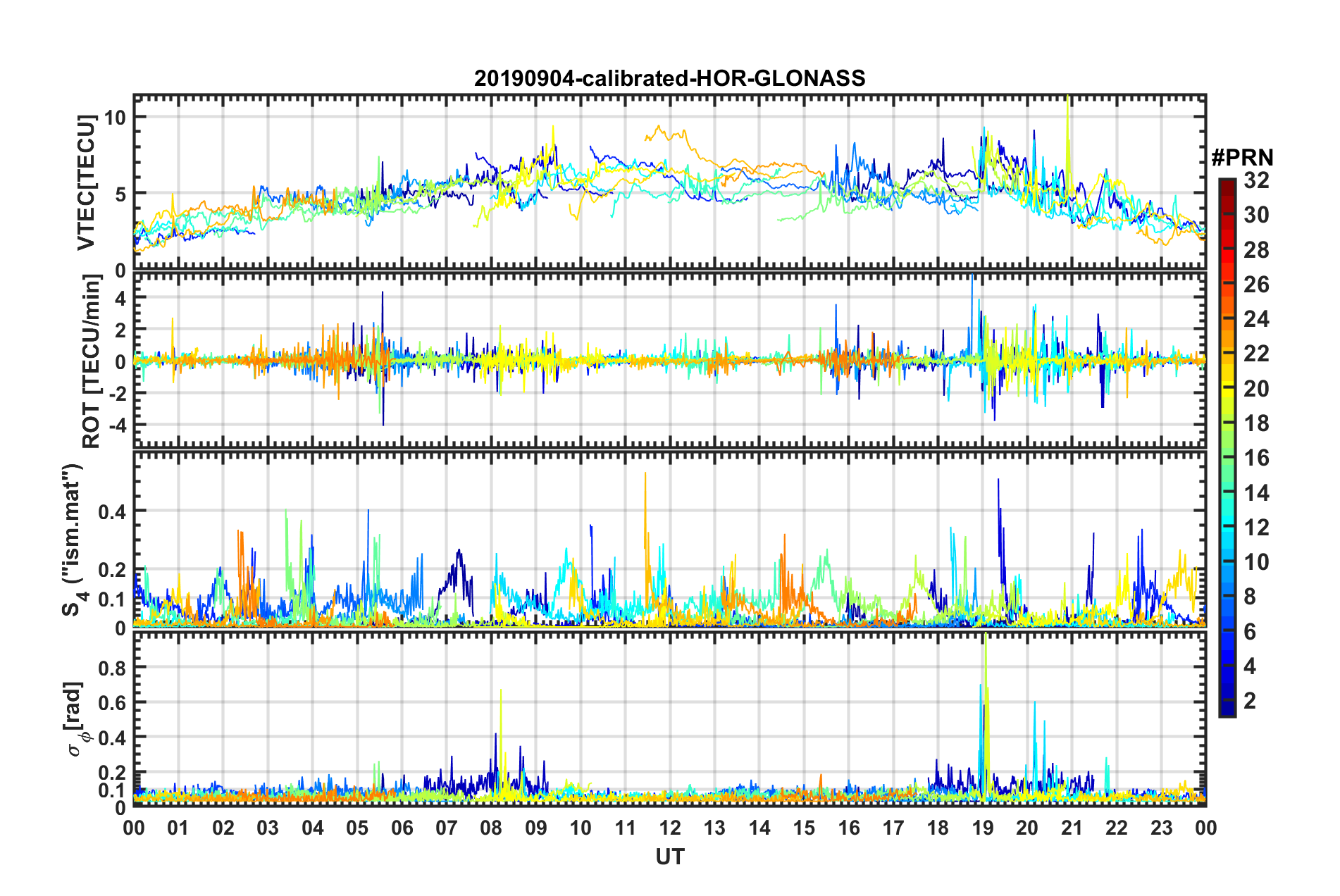Select the UT axis tick "23"
Image resolution: width=1340 pixels, height=896 pixels.
coord(1161,828)
